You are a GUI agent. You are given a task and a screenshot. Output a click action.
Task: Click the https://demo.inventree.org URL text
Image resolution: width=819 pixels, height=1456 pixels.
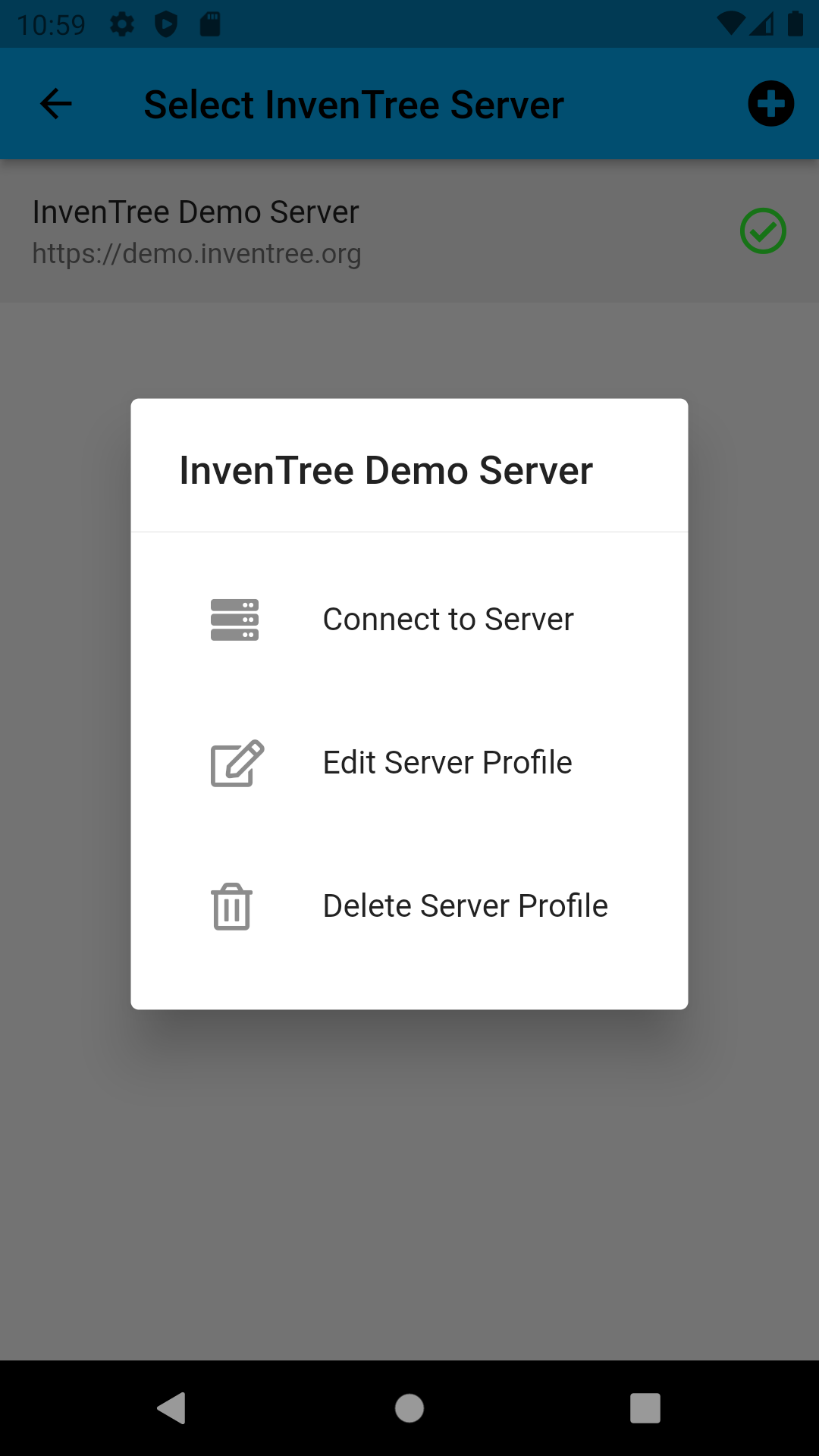click(196, 254)
